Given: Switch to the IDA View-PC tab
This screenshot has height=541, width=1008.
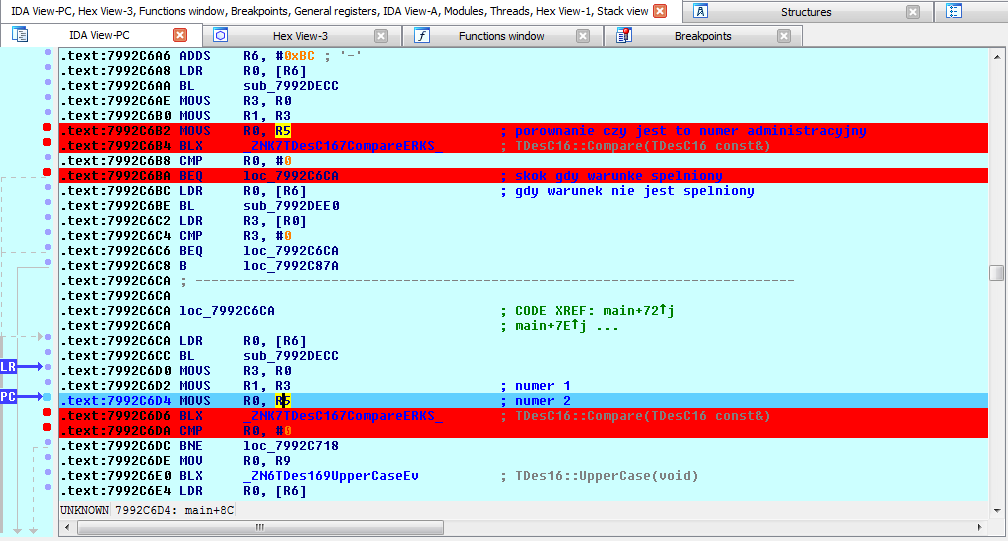Looking at the screenshot, I should pos(99,36).
